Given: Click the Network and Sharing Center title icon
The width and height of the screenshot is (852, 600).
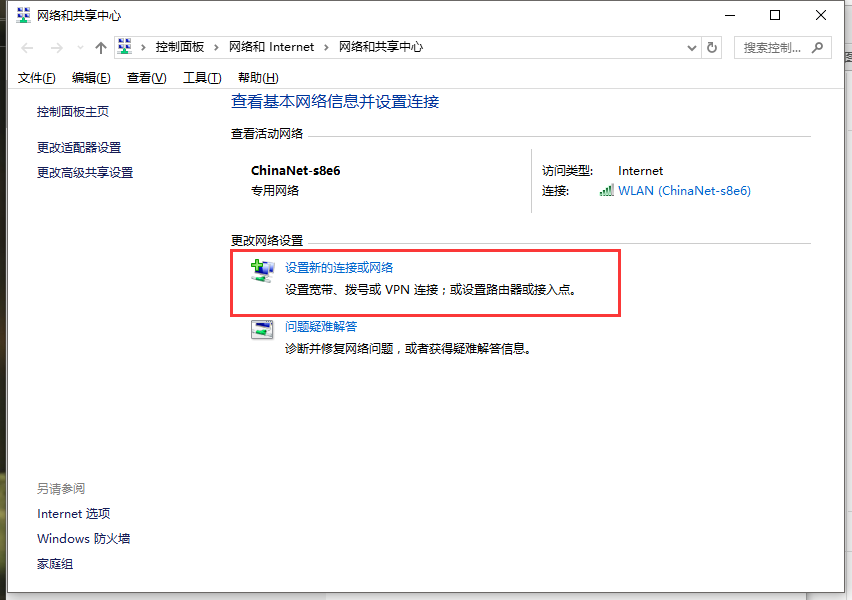Looking at the screenshot, I should pos(23,15).
